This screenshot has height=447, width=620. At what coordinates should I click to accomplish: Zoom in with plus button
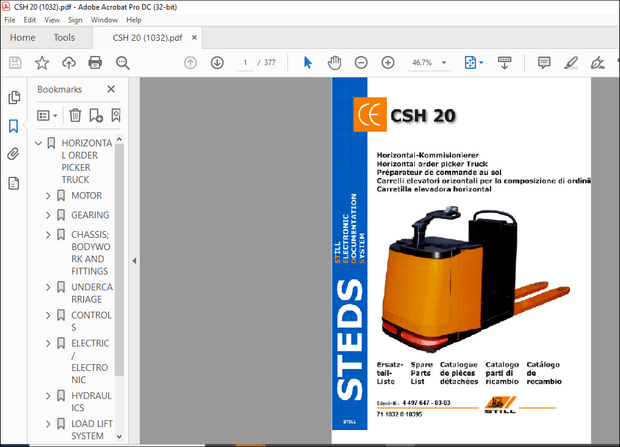[388, 63]
